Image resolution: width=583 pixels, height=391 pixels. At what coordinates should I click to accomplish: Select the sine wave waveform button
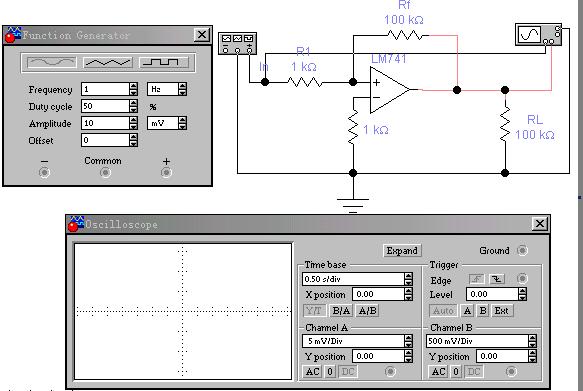[x=52, y=62]
